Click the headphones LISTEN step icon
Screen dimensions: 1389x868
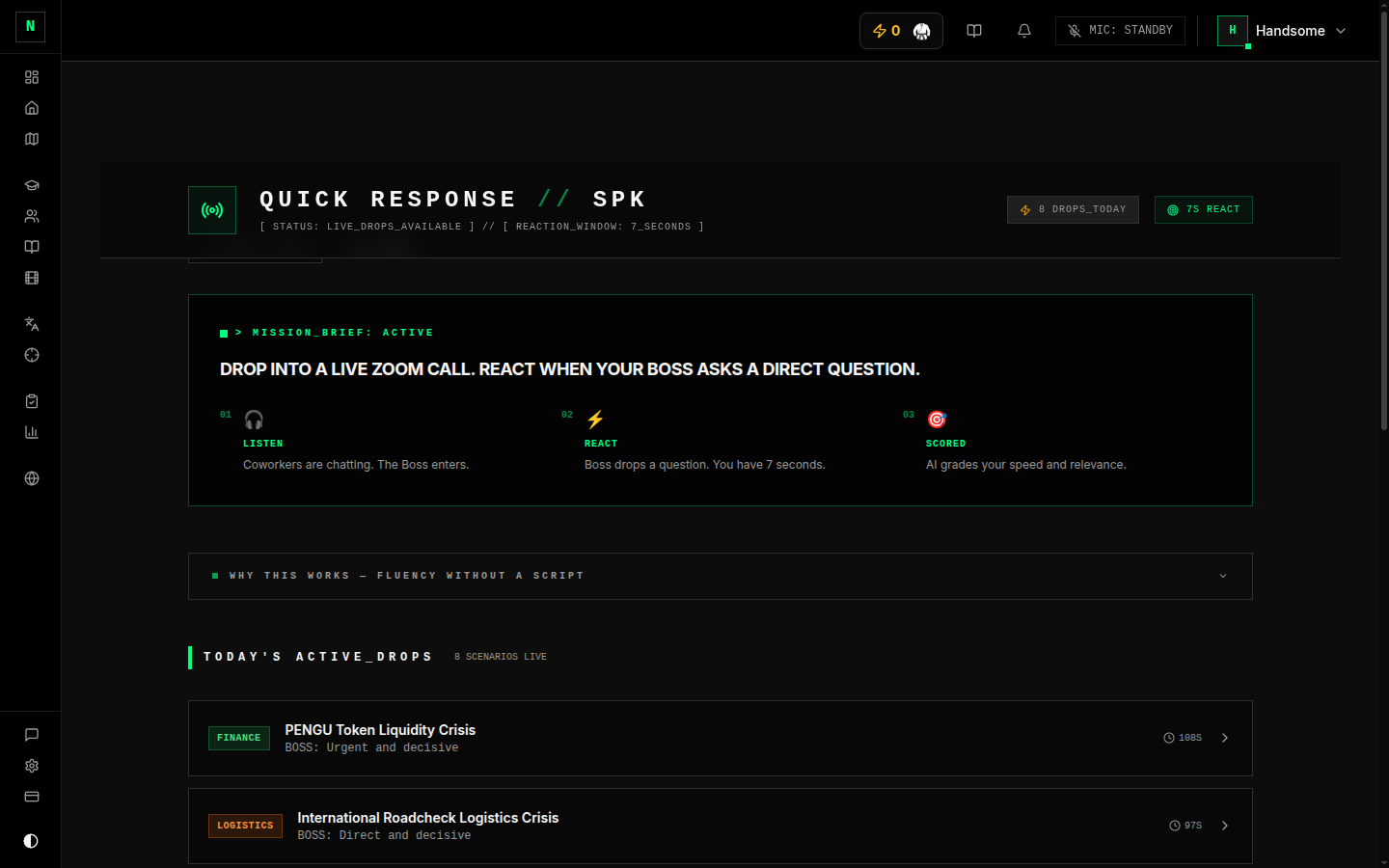click(x=254, y=420)
